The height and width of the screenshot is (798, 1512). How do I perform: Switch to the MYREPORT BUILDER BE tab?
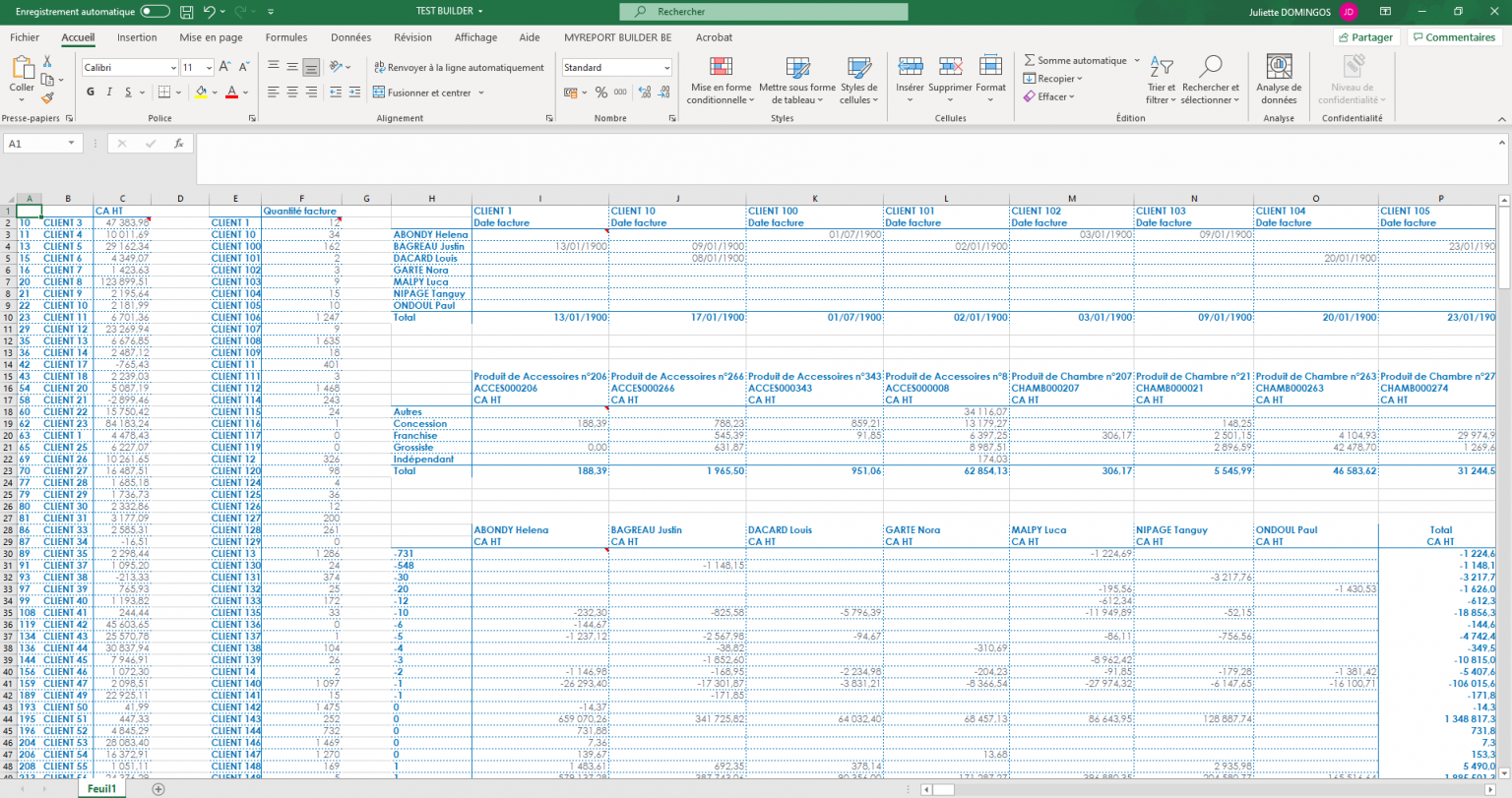point(617,37)
